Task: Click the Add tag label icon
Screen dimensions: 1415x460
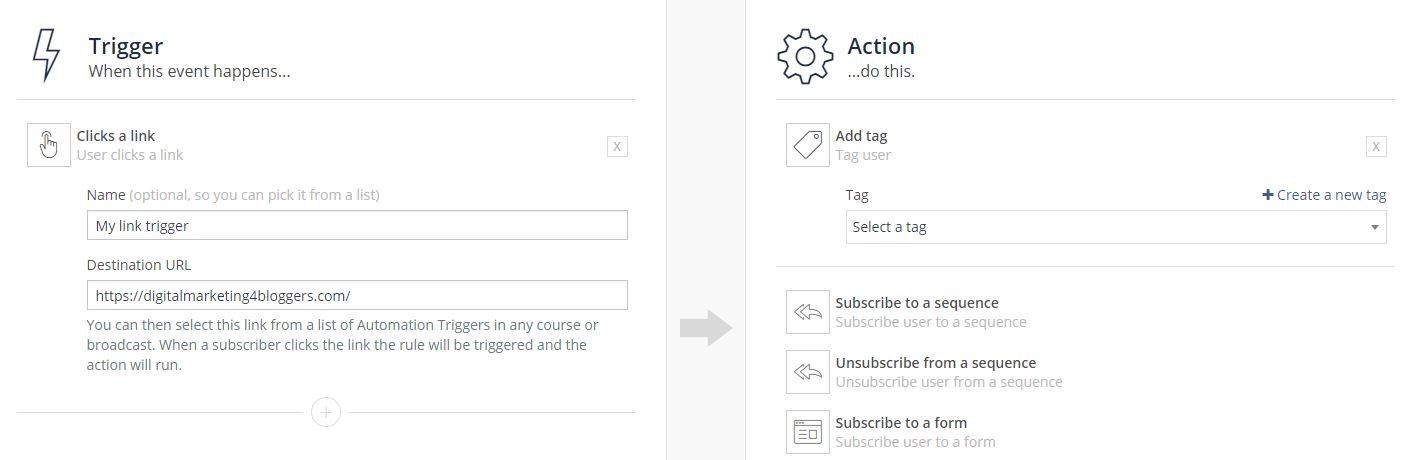Action: 807,145
